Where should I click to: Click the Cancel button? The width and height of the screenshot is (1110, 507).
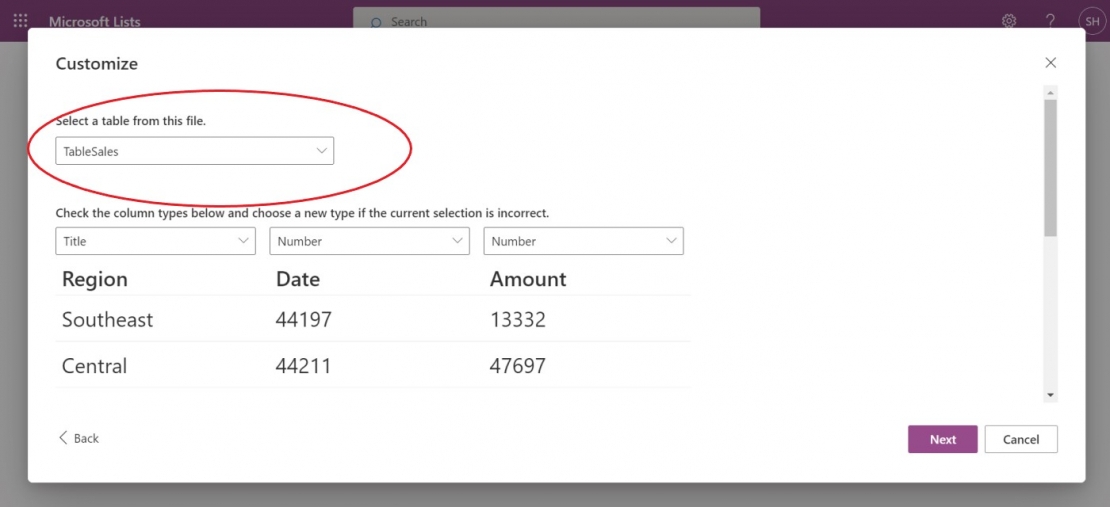(1021, 439)
